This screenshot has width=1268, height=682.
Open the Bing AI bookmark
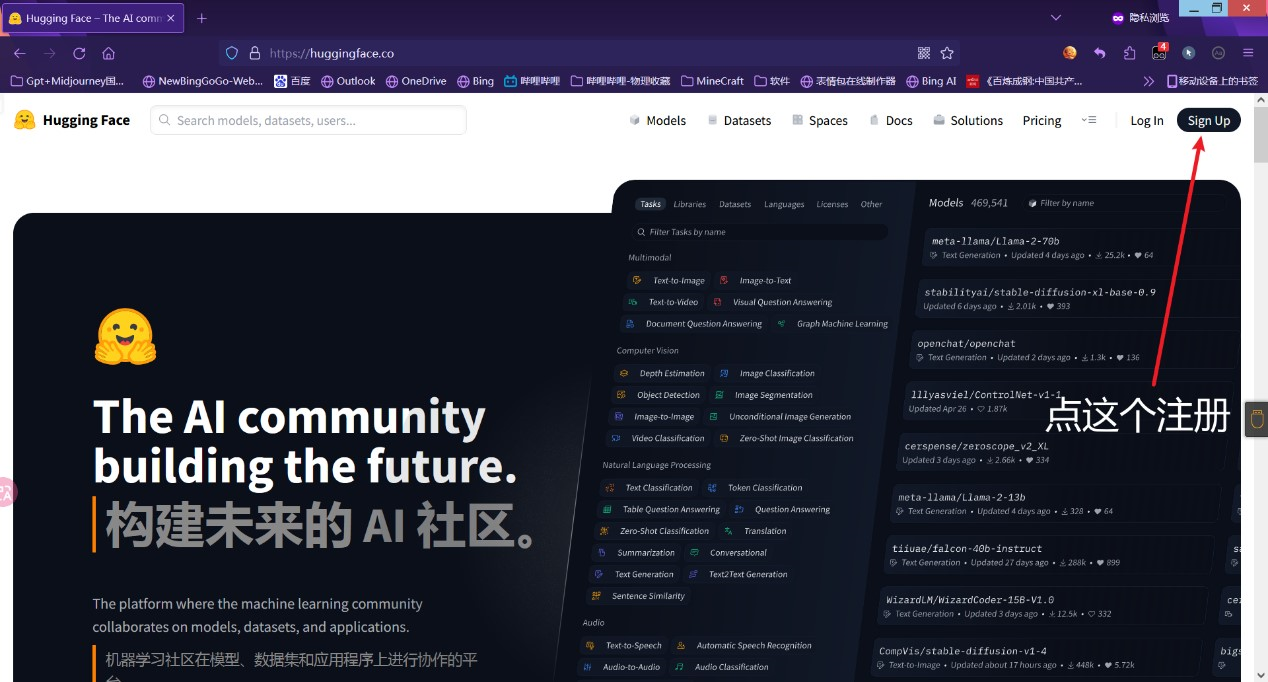(931, 81)
